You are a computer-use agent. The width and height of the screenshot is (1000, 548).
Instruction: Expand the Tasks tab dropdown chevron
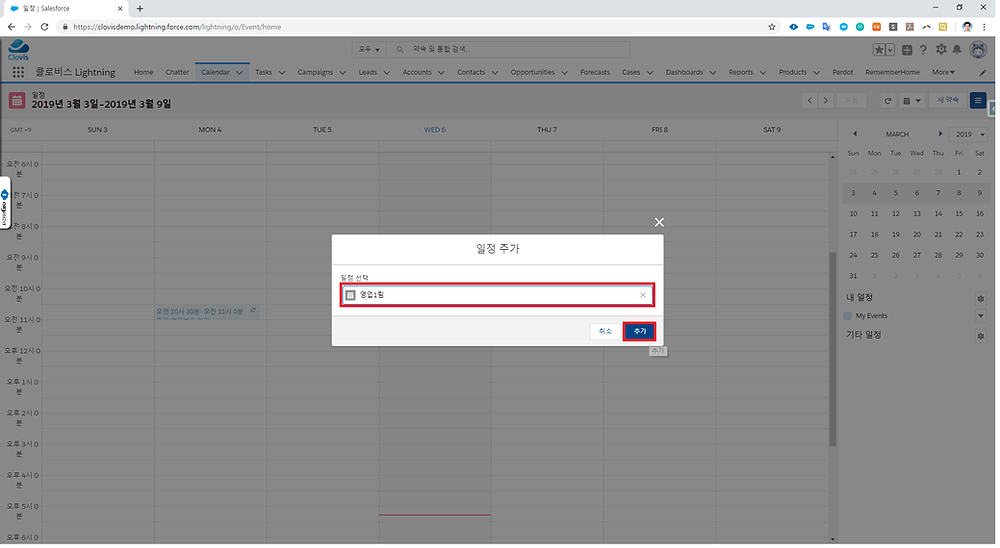pos(283,73)
